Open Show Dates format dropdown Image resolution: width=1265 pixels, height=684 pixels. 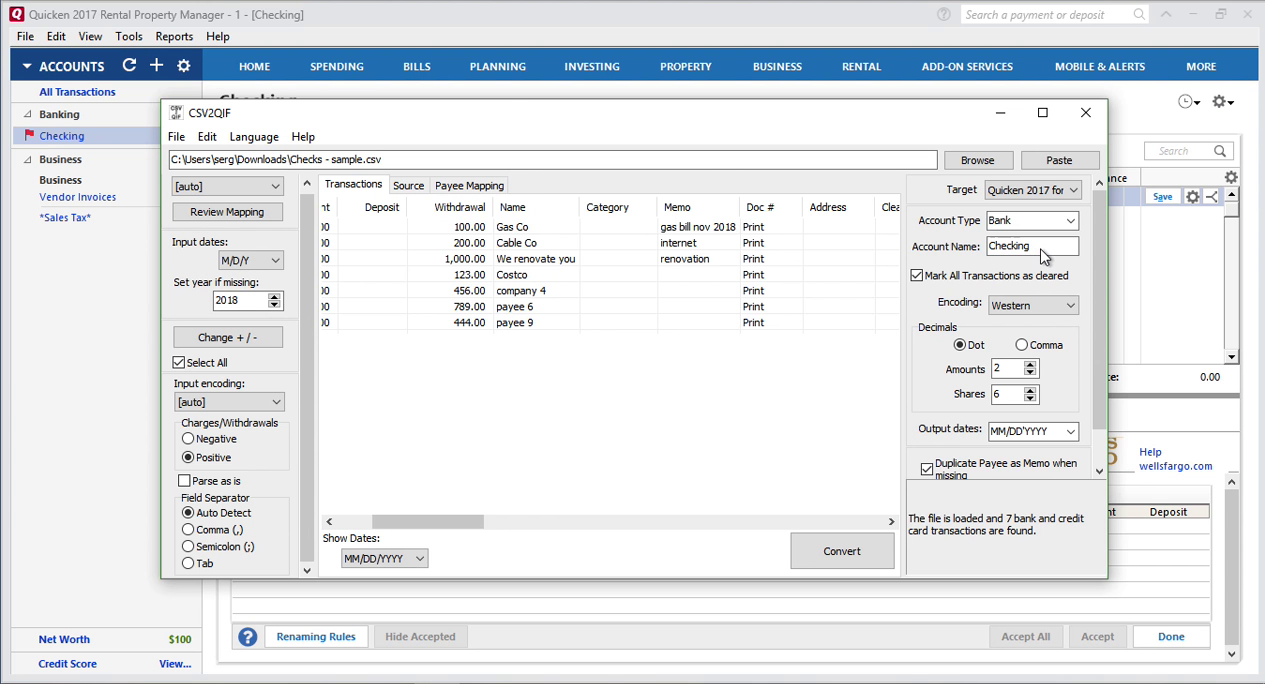coord(384,559)
